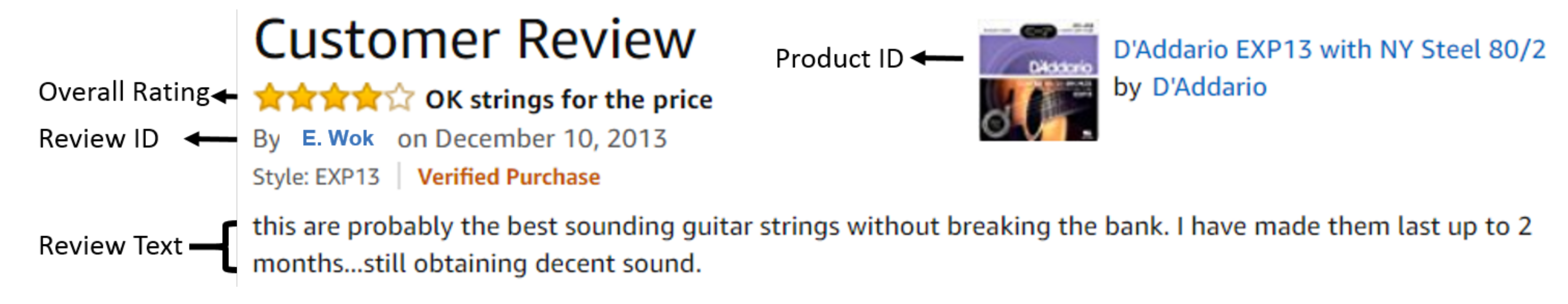The height and width of the screenshot is (304, 1568).
Task: Open reviewer E. Wok's profile link
Action: 337,139
